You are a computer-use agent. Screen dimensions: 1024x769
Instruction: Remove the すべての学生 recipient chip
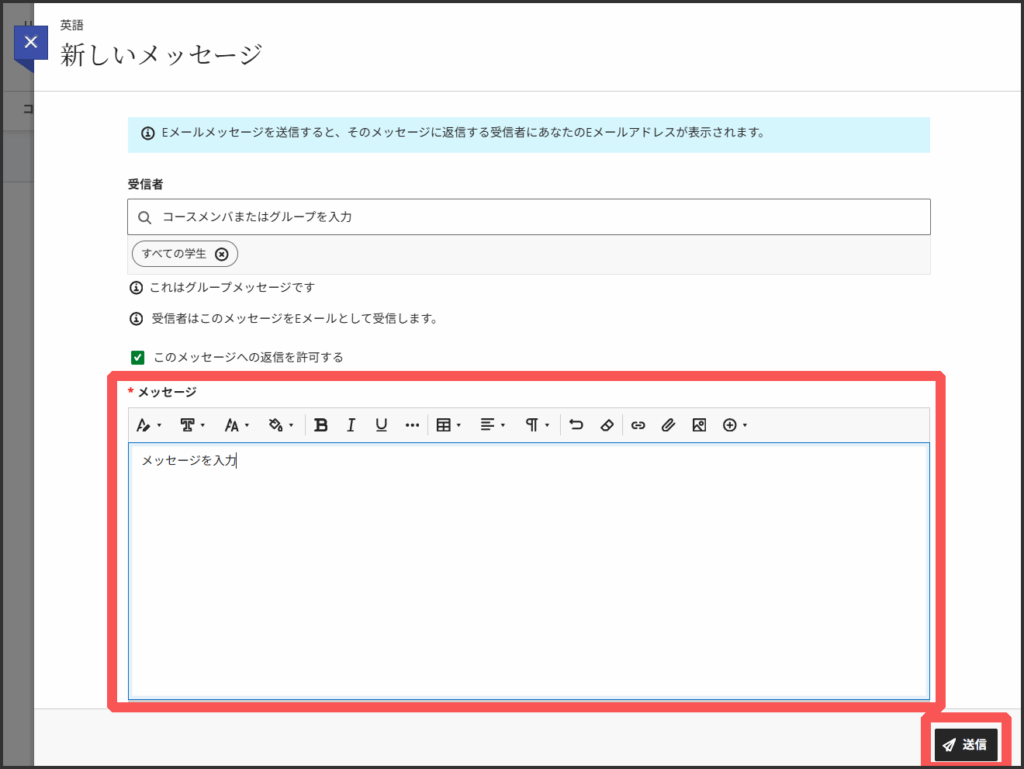point(222,254)
